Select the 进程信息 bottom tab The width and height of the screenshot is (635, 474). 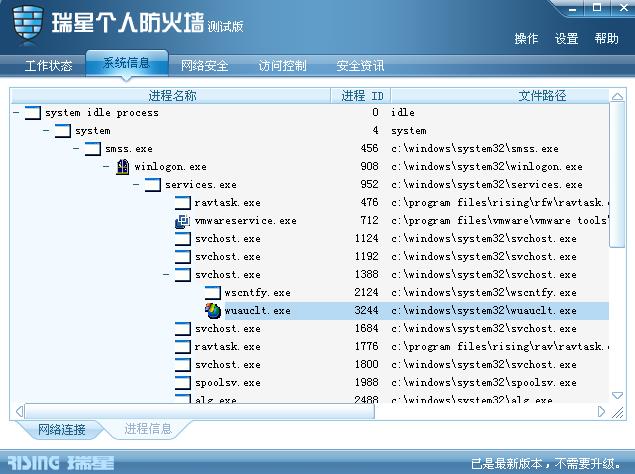148,429
